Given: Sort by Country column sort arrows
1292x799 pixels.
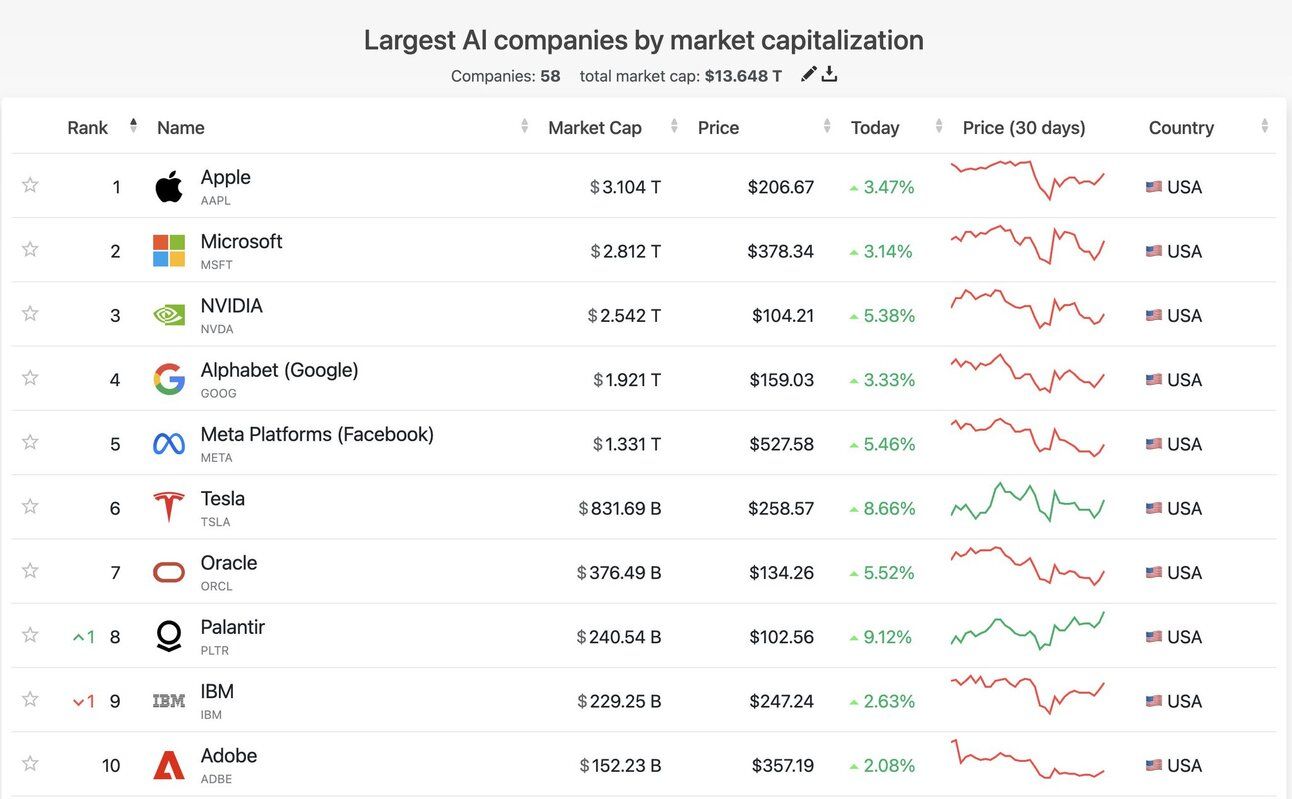Looking at the screenshot, I should point(1265,126).
